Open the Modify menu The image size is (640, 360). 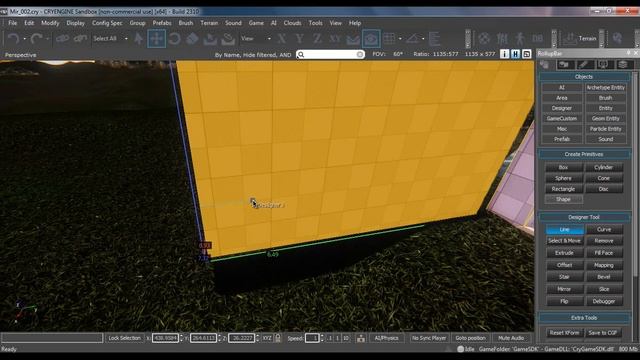point(50,23)
